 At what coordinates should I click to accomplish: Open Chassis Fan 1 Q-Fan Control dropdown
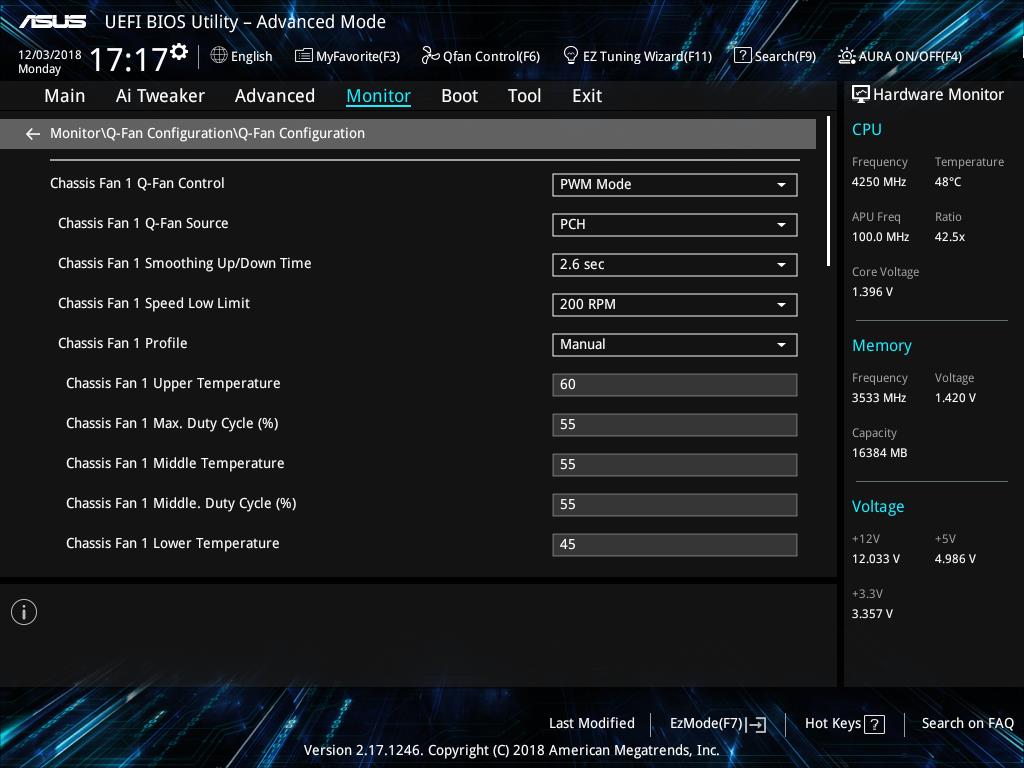tap(675, 185)
